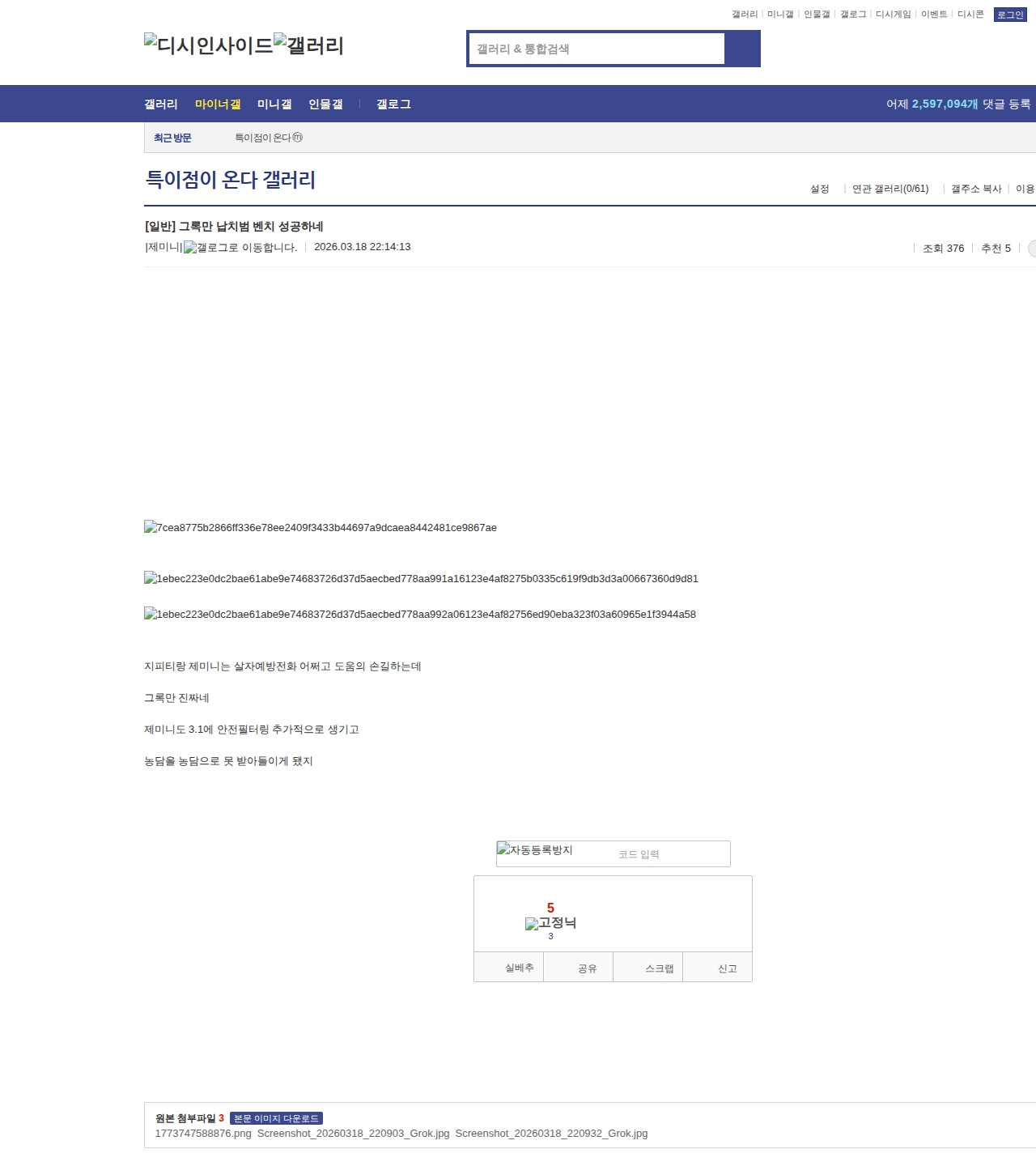Open the Screenshot_20260318_220903_Grok.jpg attachment link

click(353, 1134)
